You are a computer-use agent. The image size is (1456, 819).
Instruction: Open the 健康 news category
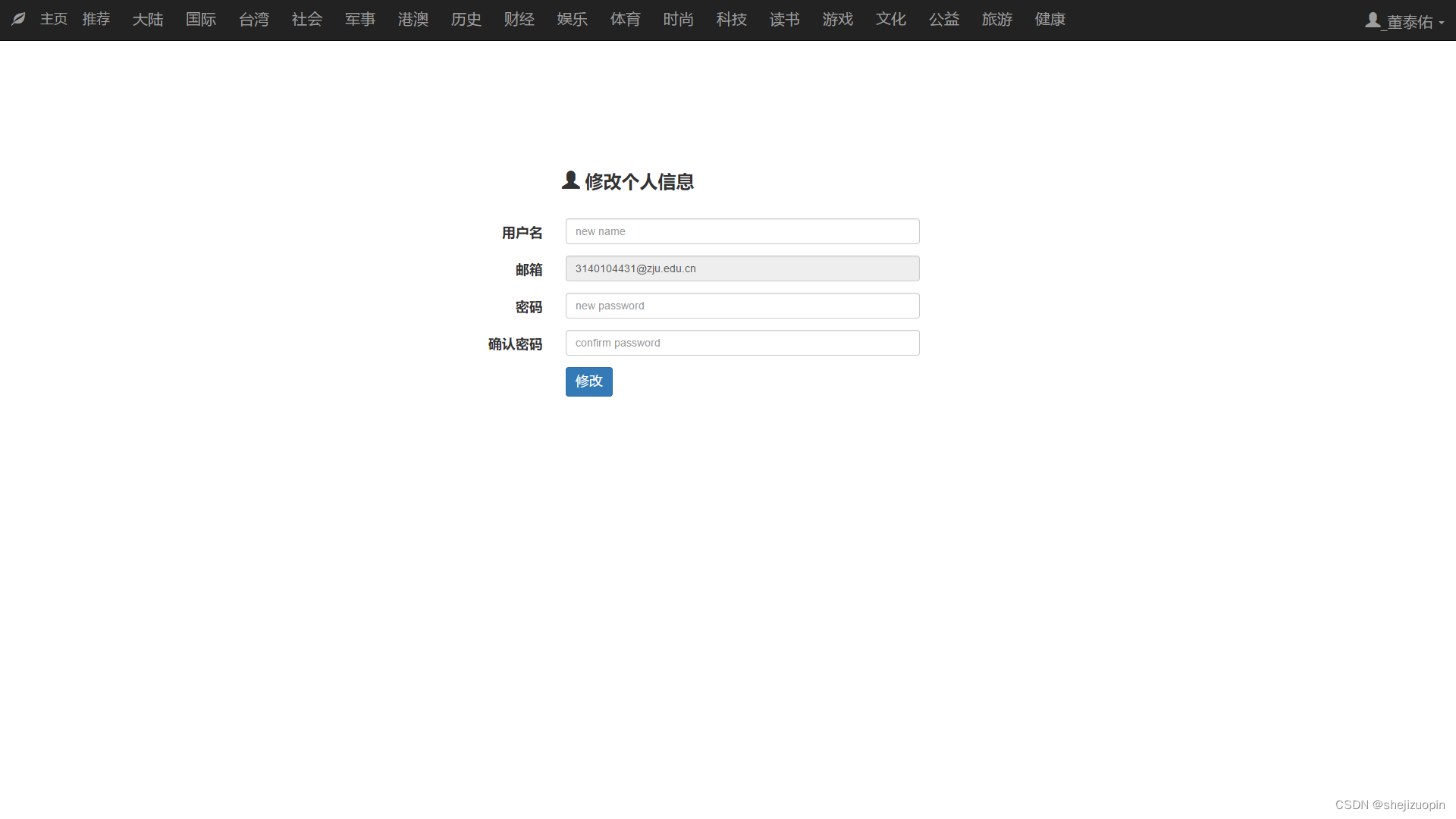click(1050, 19)
